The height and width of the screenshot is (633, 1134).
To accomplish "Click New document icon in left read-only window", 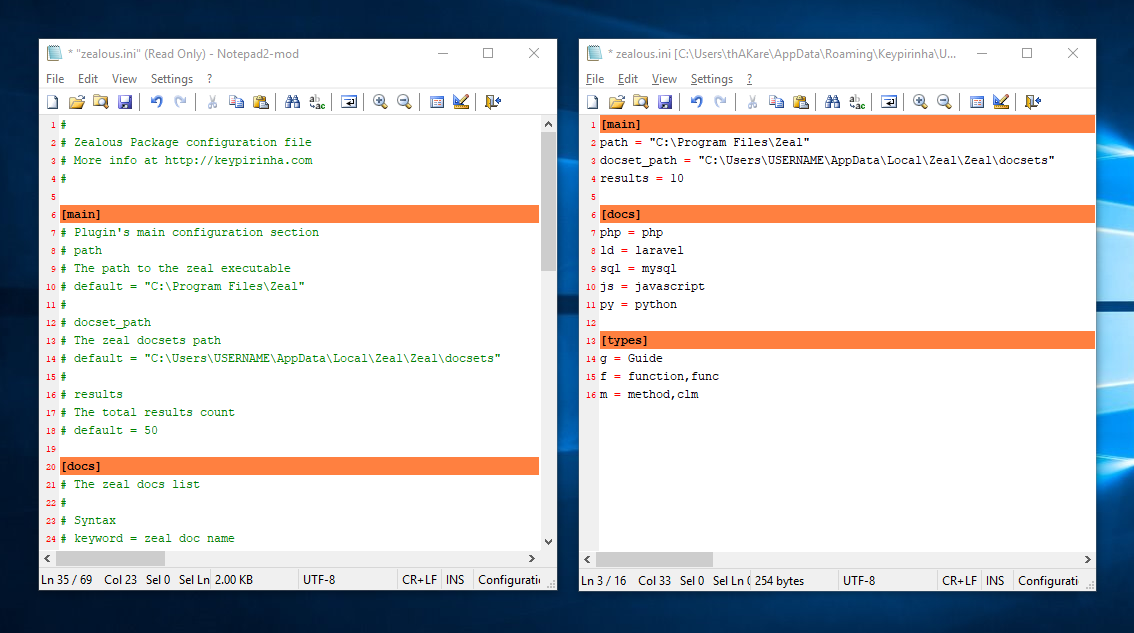I will [53, 102].
